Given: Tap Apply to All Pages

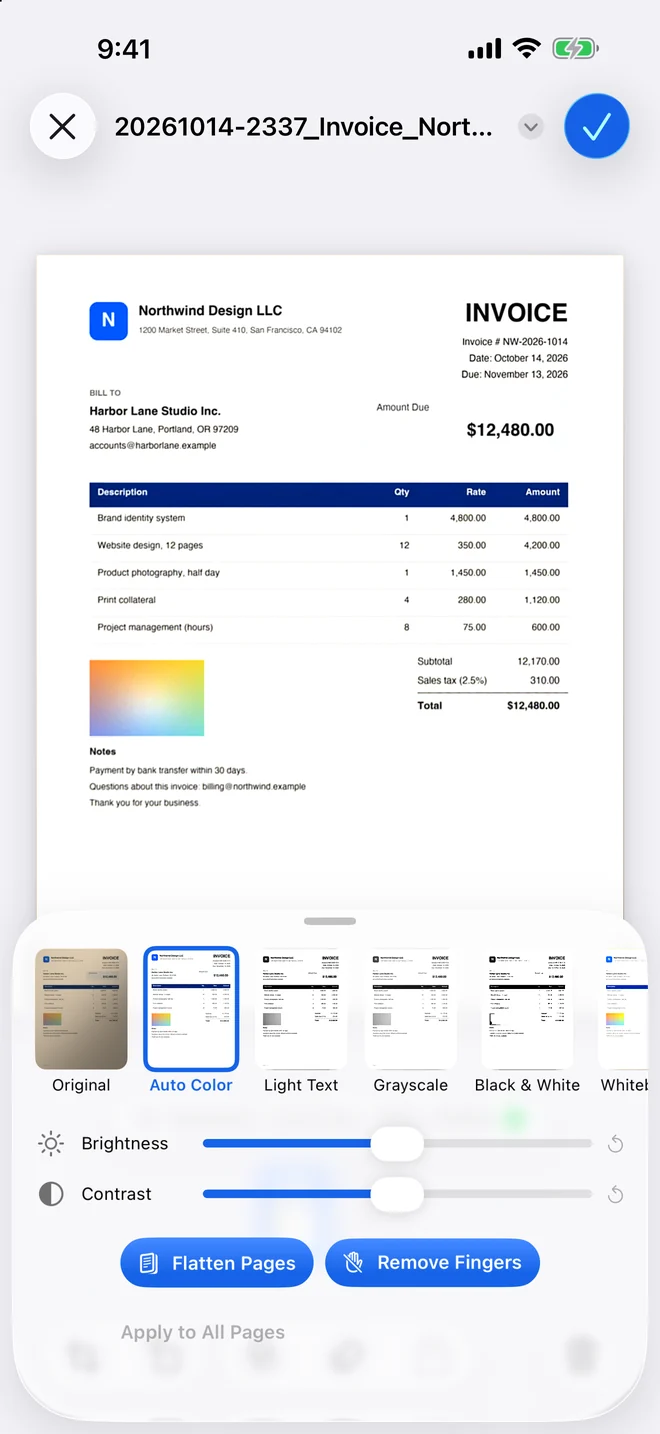Looking at the screenshot, I should [x=203, y=1332].
